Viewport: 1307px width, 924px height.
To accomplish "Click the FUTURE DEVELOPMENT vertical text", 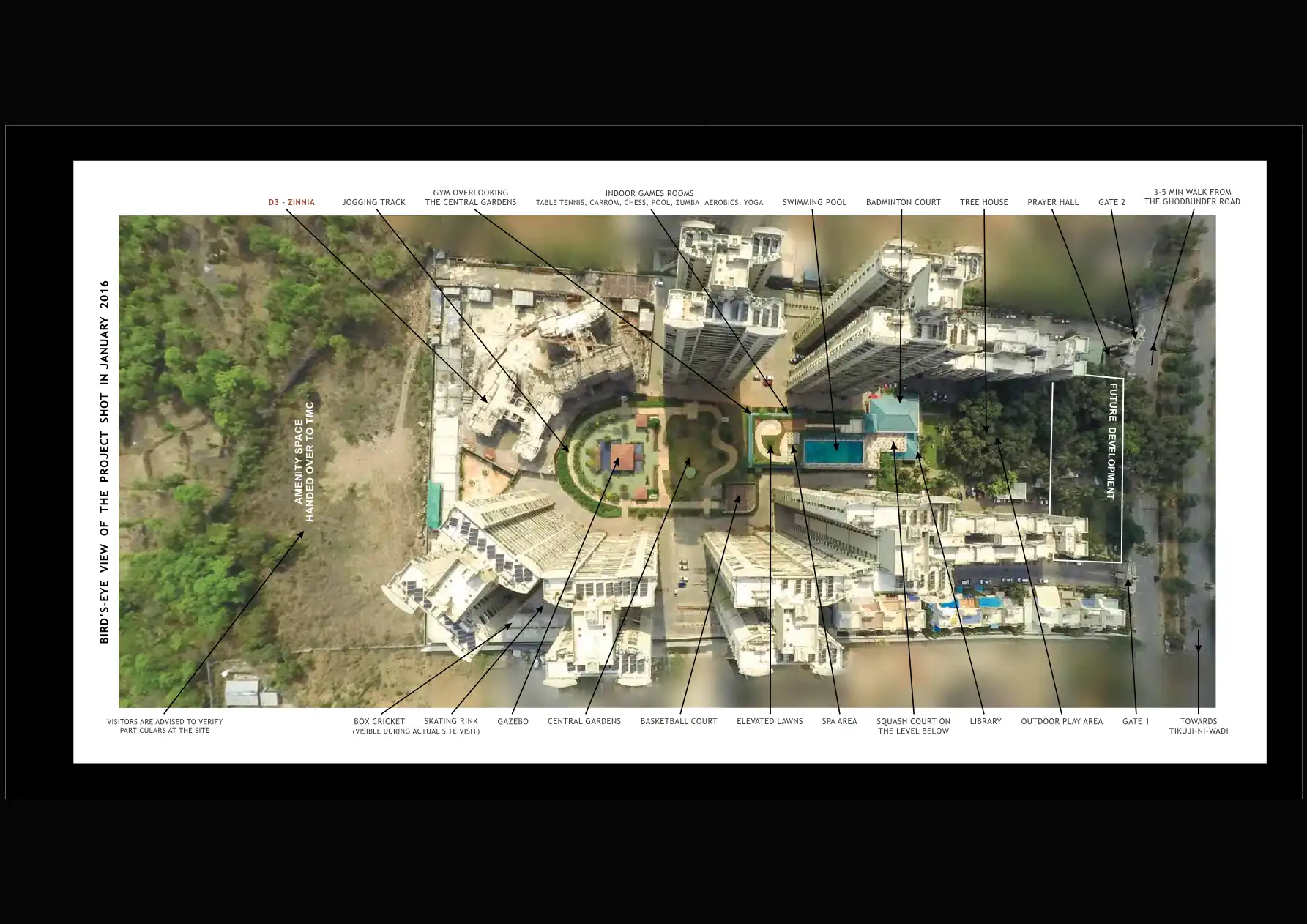I will [x=1111, y=441].
